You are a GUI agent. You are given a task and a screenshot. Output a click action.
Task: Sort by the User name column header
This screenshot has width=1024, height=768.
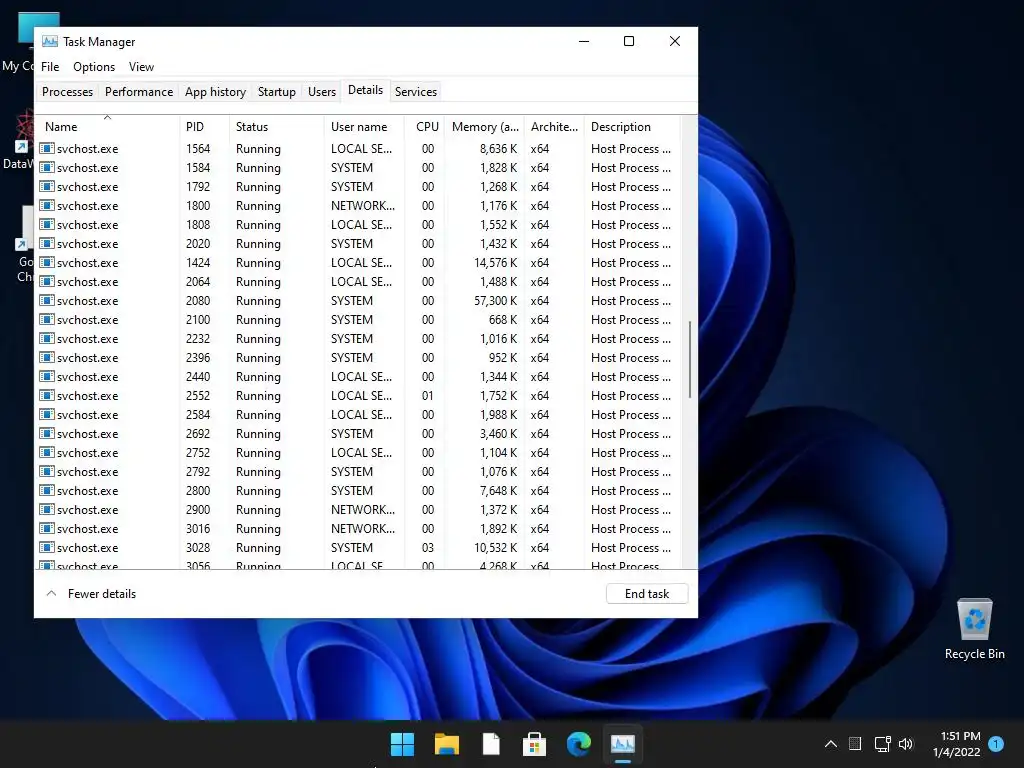364,127
